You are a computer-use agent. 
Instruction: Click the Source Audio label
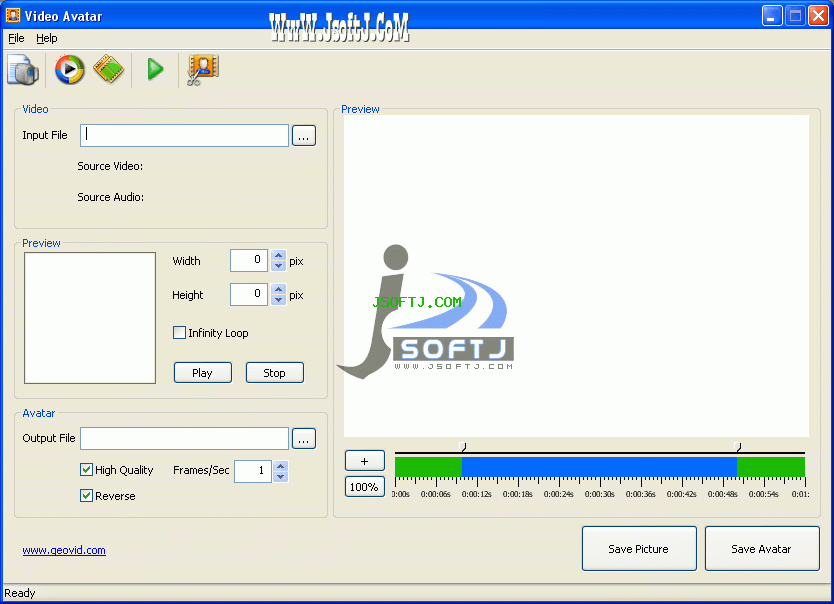tap(111, 197)
